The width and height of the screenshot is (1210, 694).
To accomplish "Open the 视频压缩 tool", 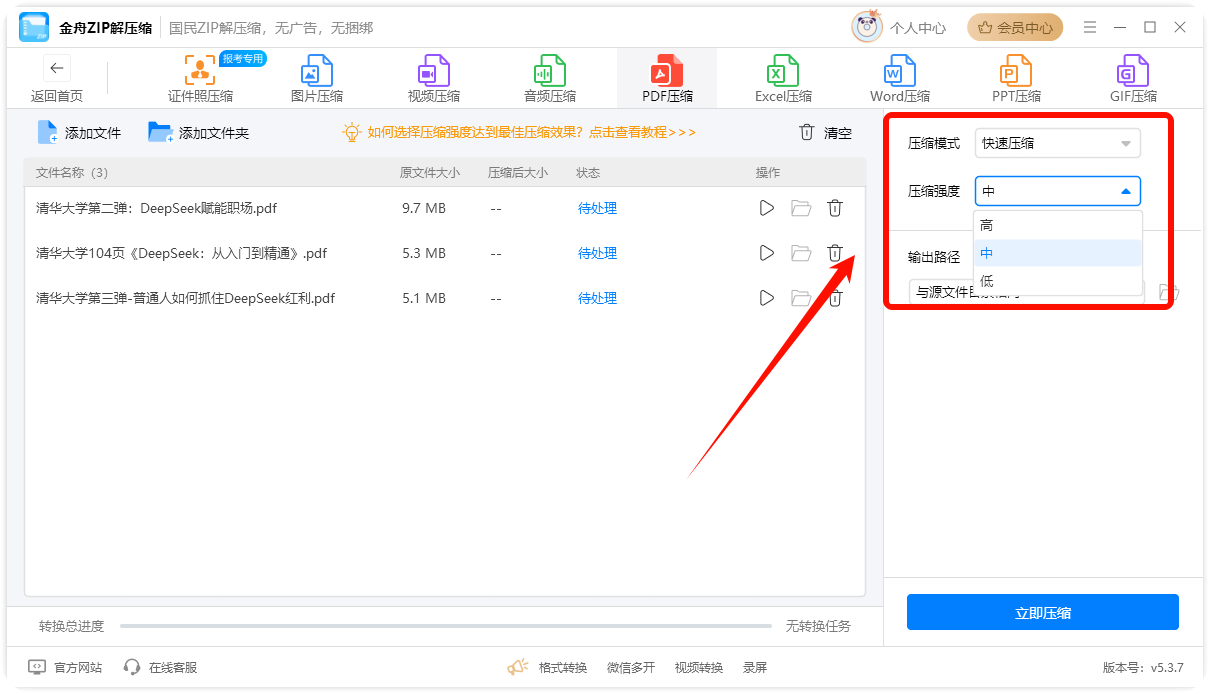I will [434, 79].
